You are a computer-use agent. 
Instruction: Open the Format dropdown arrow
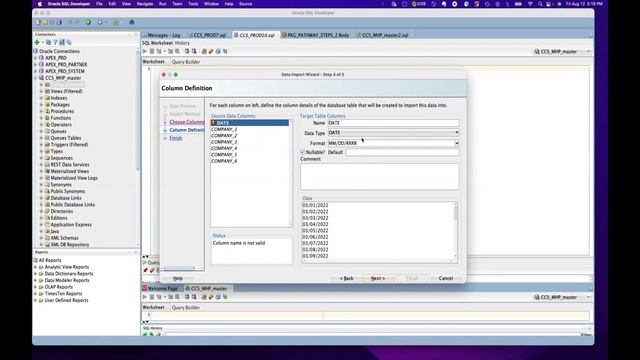(x=457, y=143)
